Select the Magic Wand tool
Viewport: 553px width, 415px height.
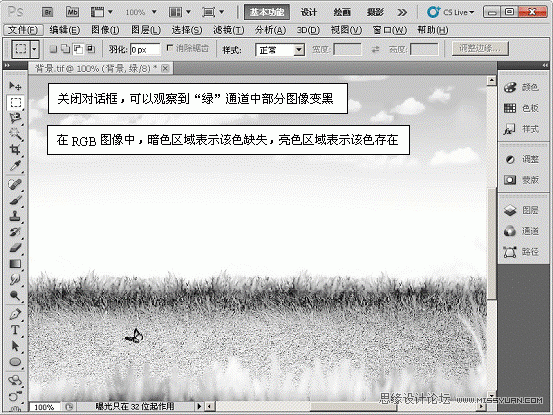pos(15,134)
